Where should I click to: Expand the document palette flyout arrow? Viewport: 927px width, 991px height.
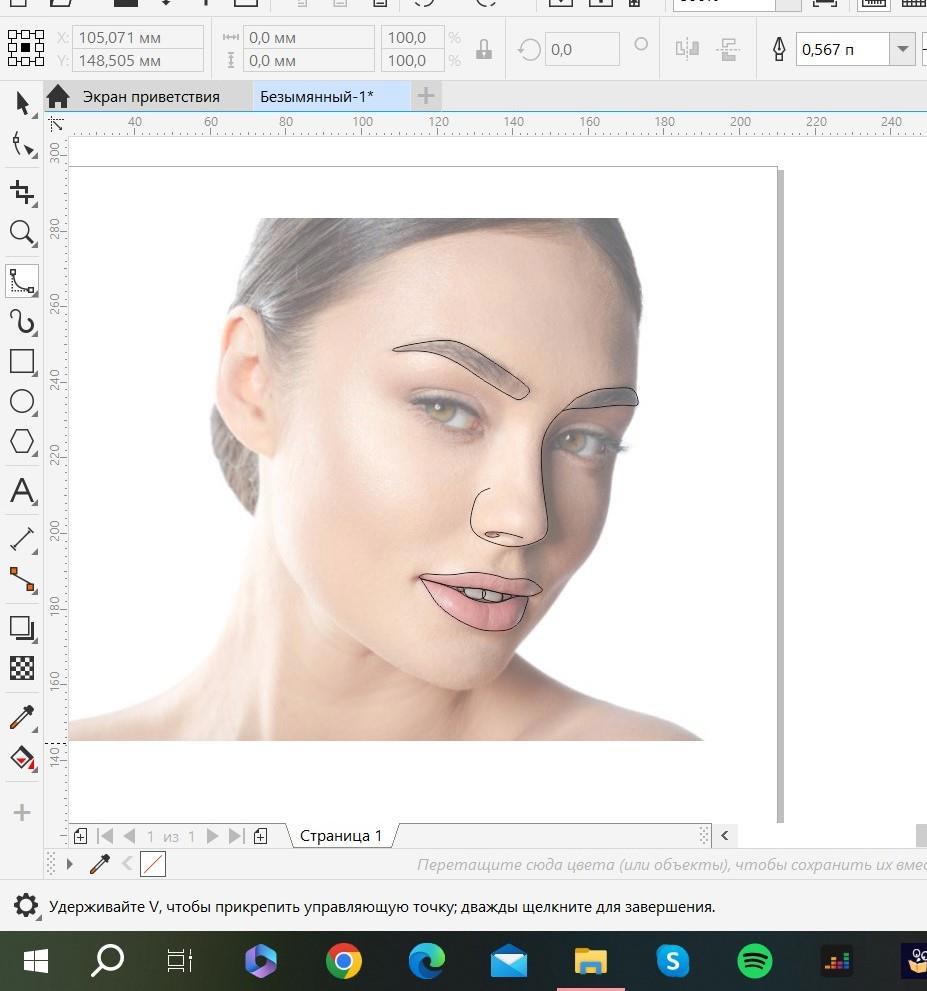point(69,863)
